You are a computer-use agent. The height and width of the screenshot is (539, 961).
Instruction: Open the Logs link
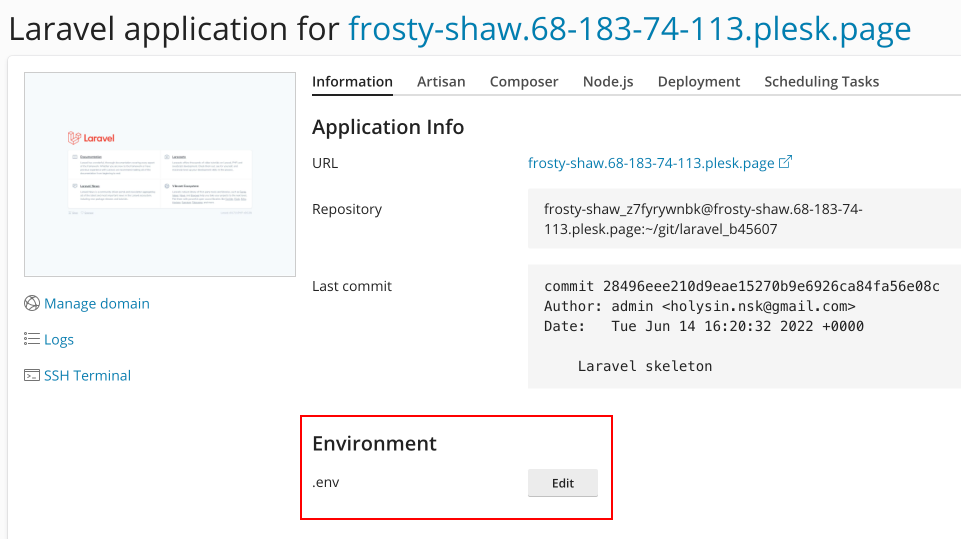[x=59, y=340]
